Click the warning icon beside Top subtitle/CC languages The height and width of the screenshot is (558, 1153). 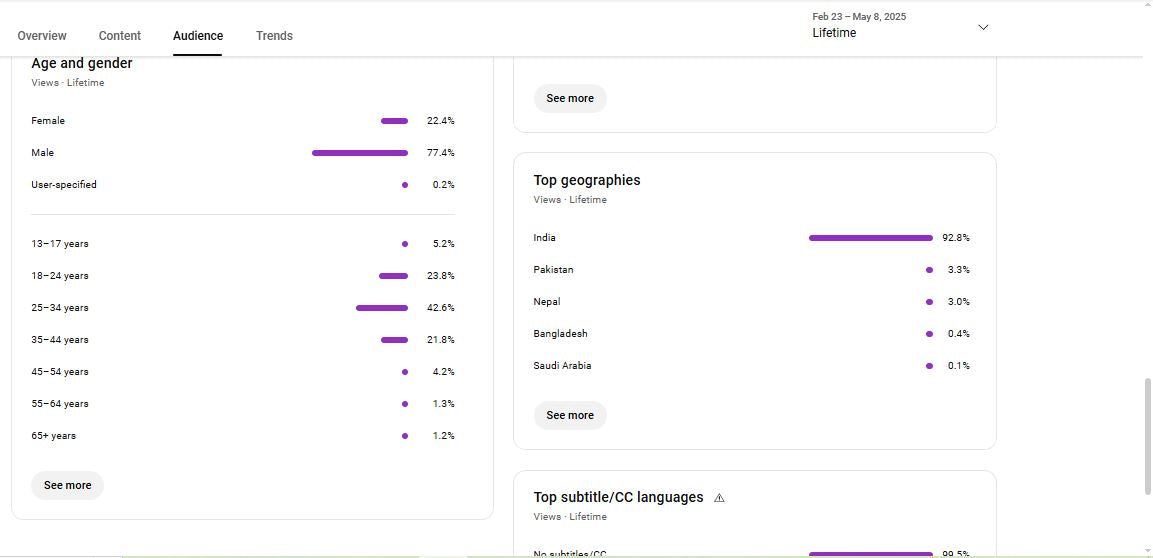[719, 498]
